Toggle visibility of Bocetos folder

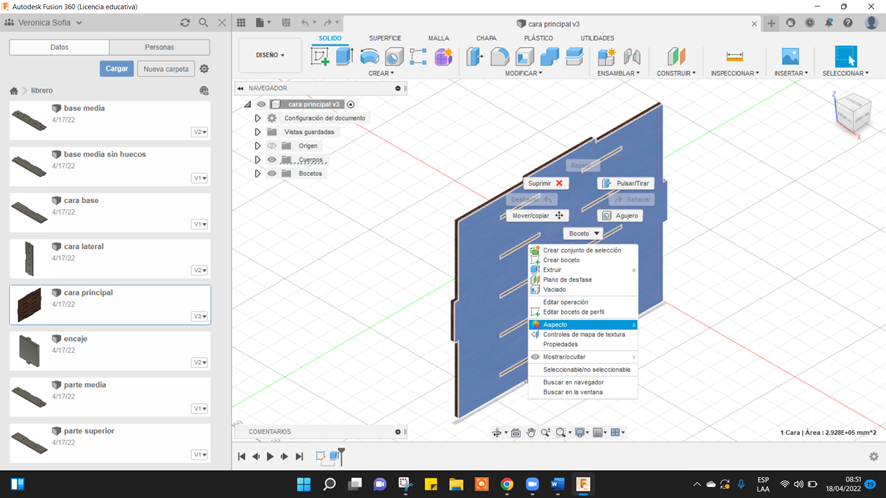272,174
